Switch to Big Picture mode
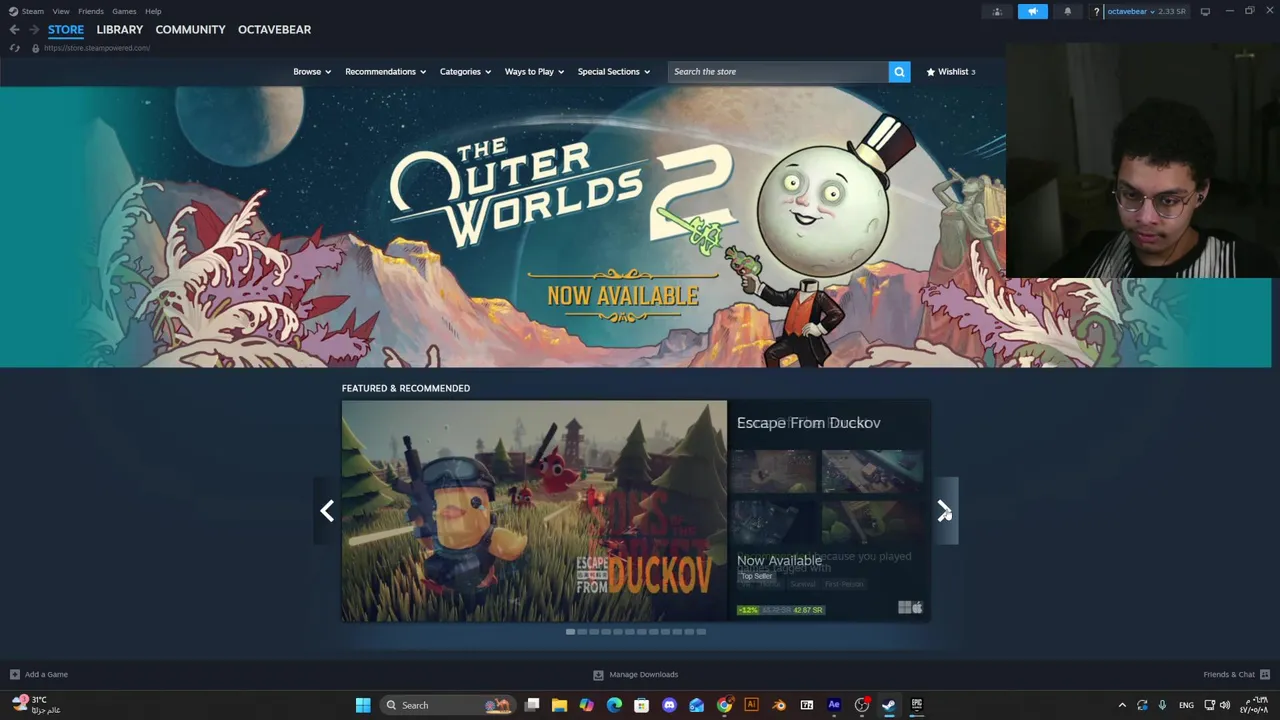The image size is (1280, 720). pyautogui.click(x=1205, y=12)
